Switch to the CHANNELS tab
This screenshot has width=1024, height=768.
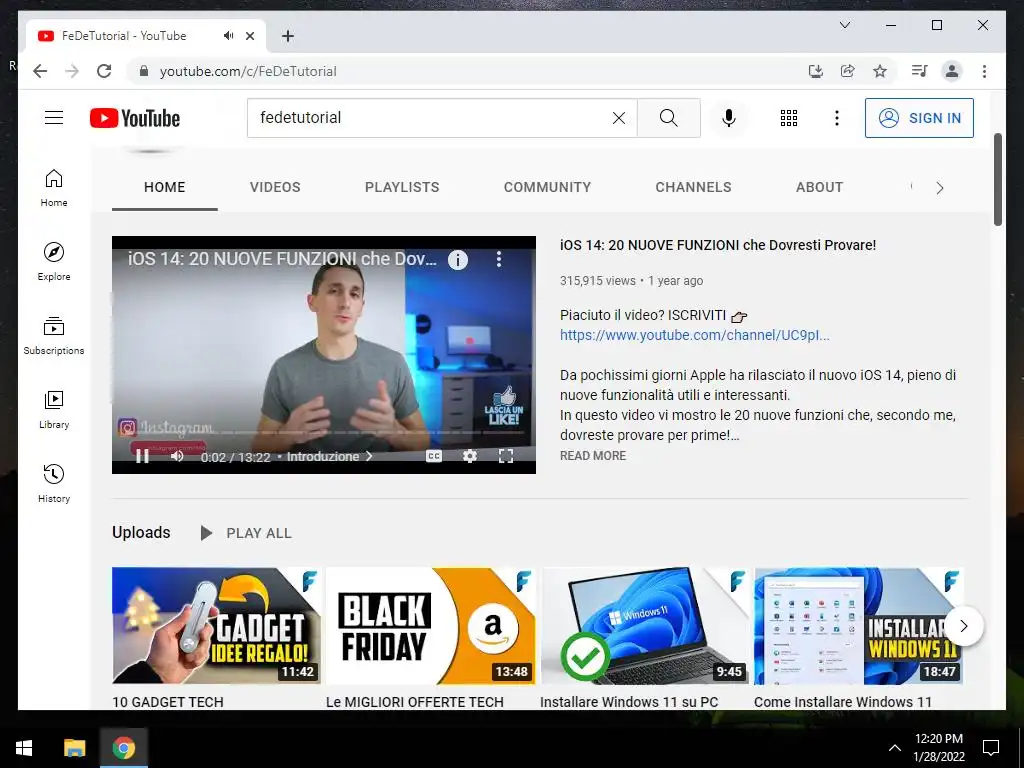[693, 187]
